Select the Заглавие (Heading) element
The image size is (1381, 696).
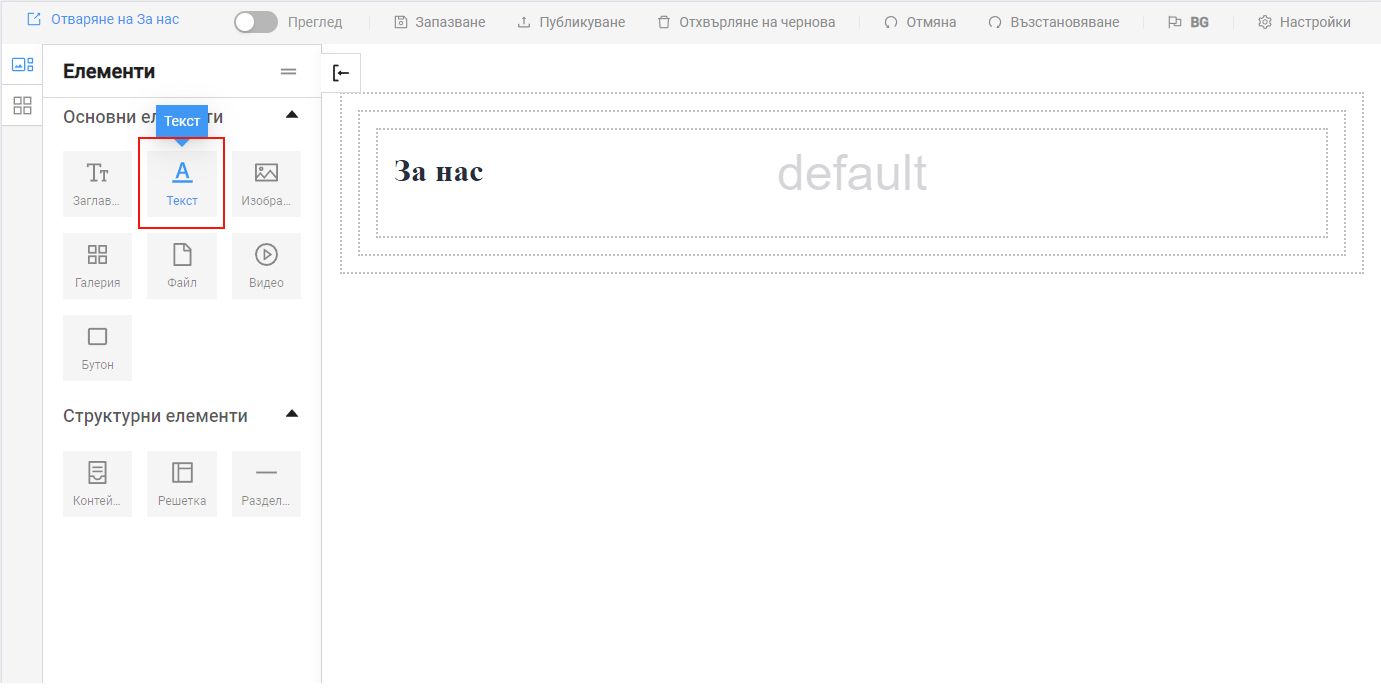97,183
